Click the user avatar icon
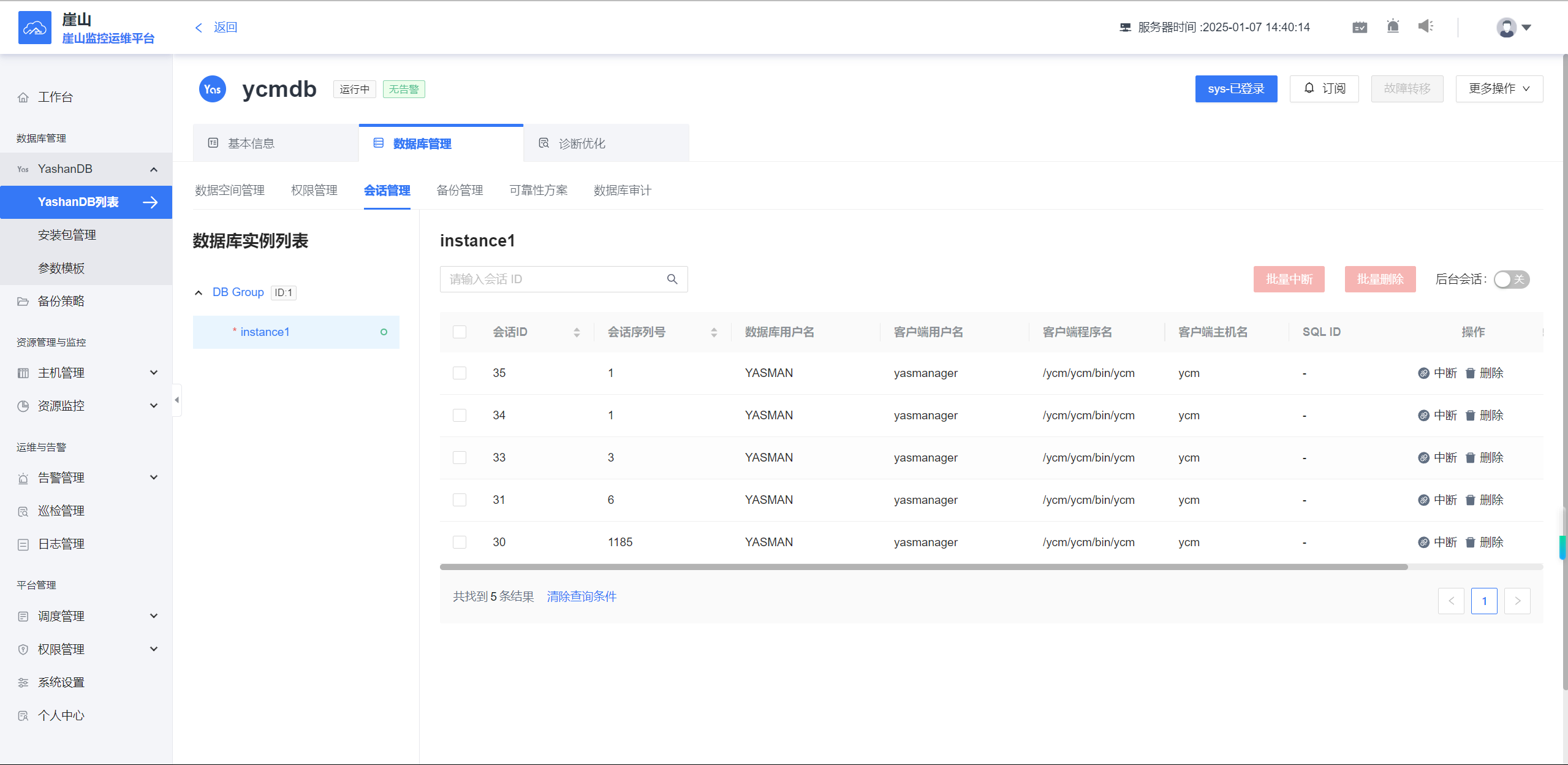The width and height of the screenshot is (1568, 765). tap(1506, 27)
